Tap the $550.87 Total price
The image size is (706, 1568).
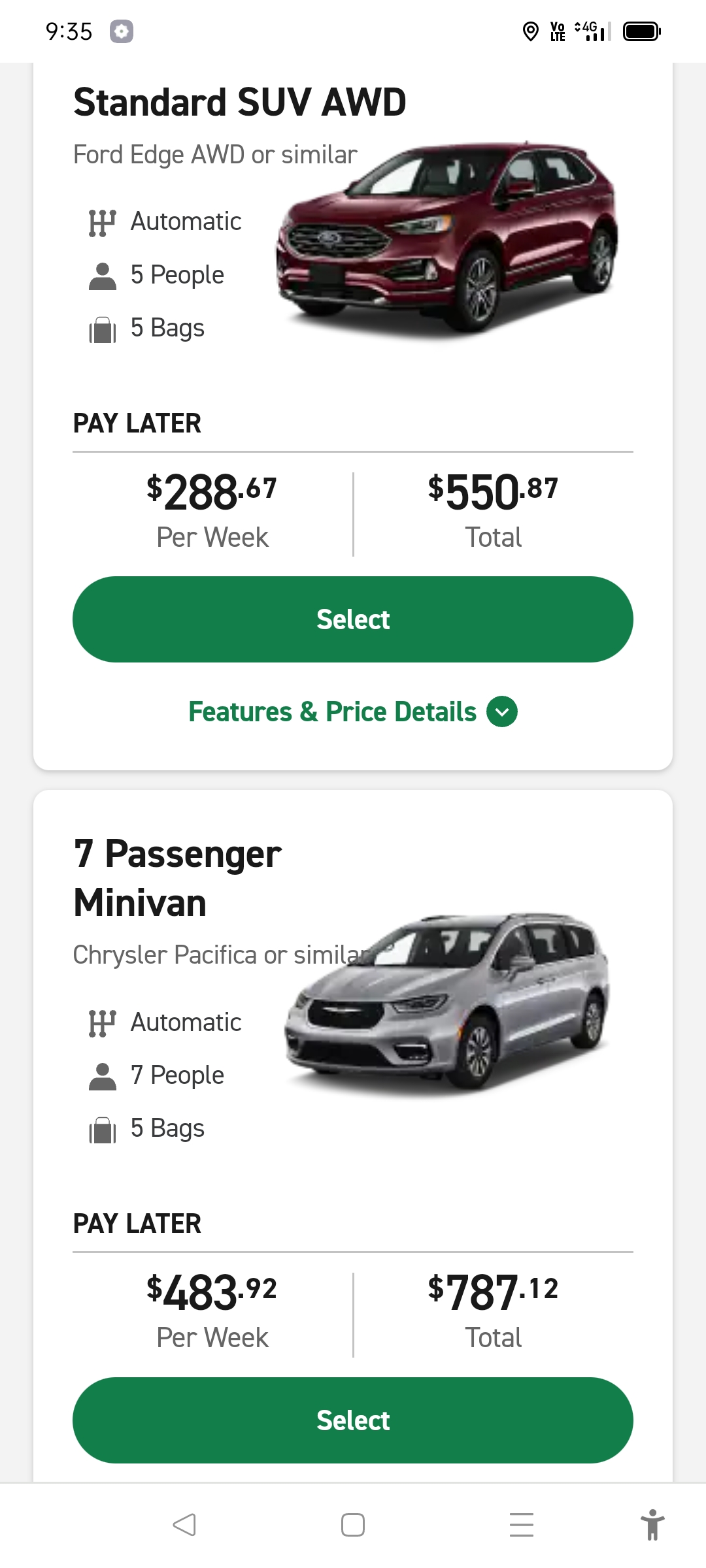pyautogui.click(x=493, y=492)
